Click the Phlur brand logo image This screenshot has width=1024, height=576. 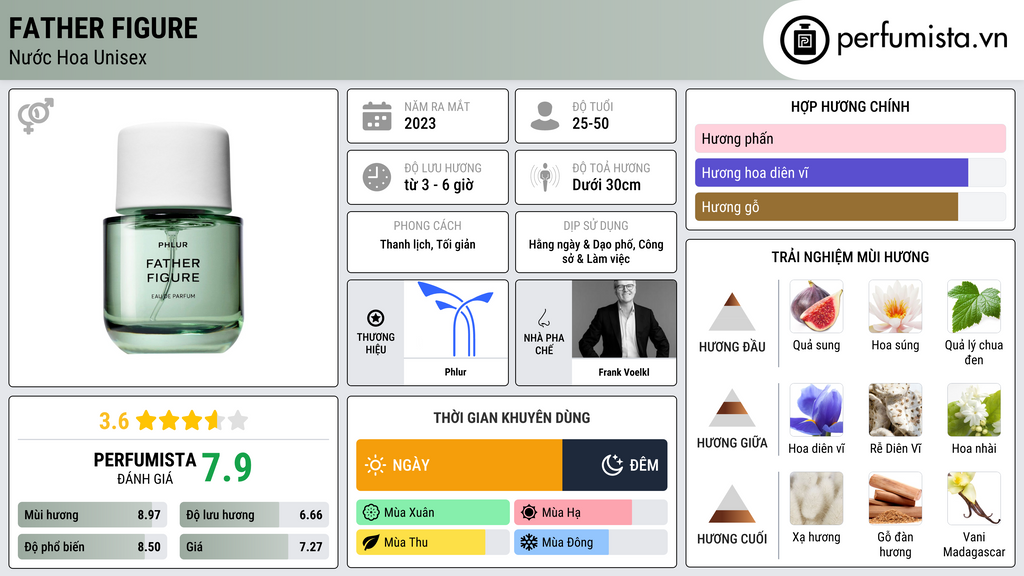456,319
